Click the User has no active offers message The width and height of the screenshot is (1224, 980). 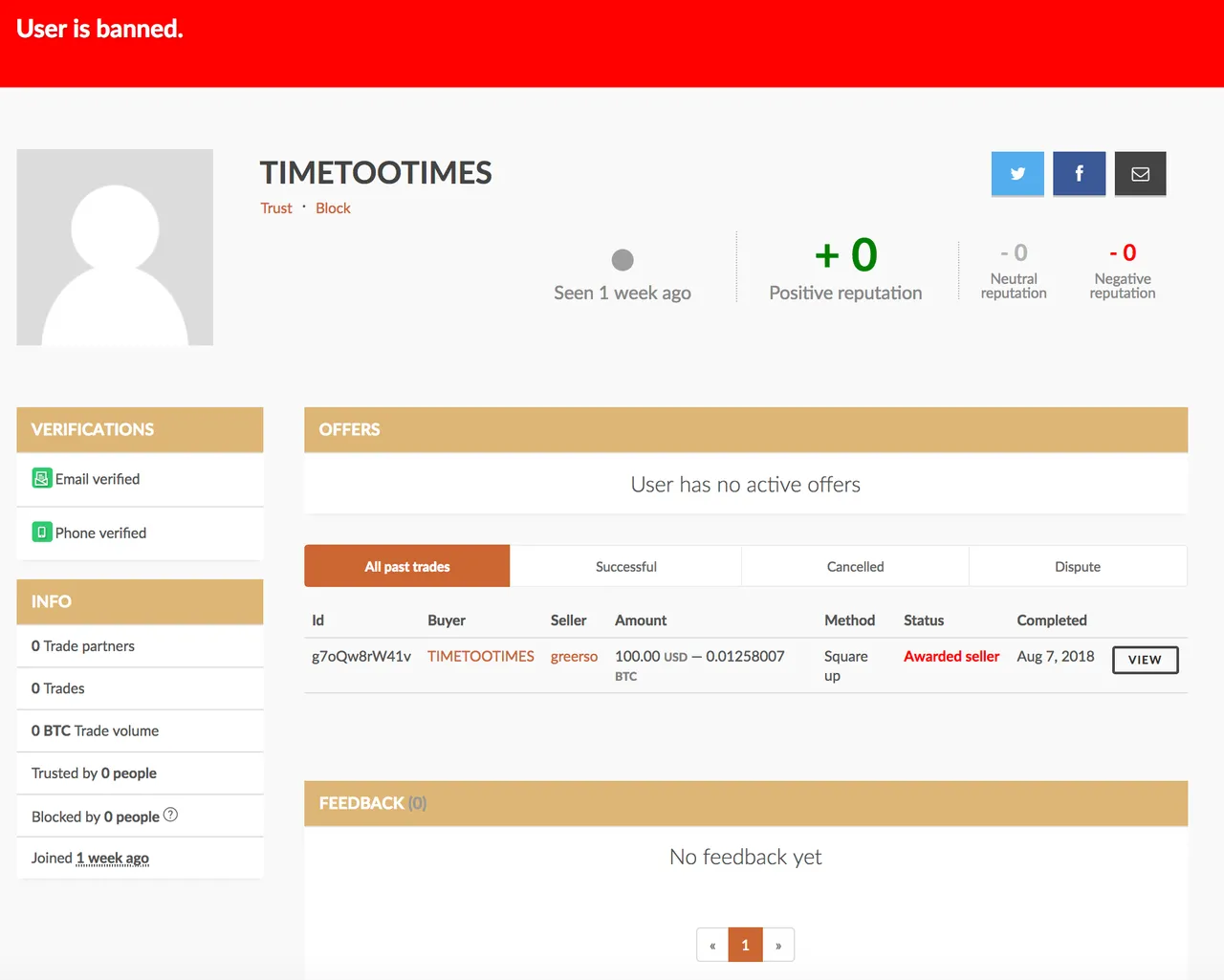[x=746, y=485]
